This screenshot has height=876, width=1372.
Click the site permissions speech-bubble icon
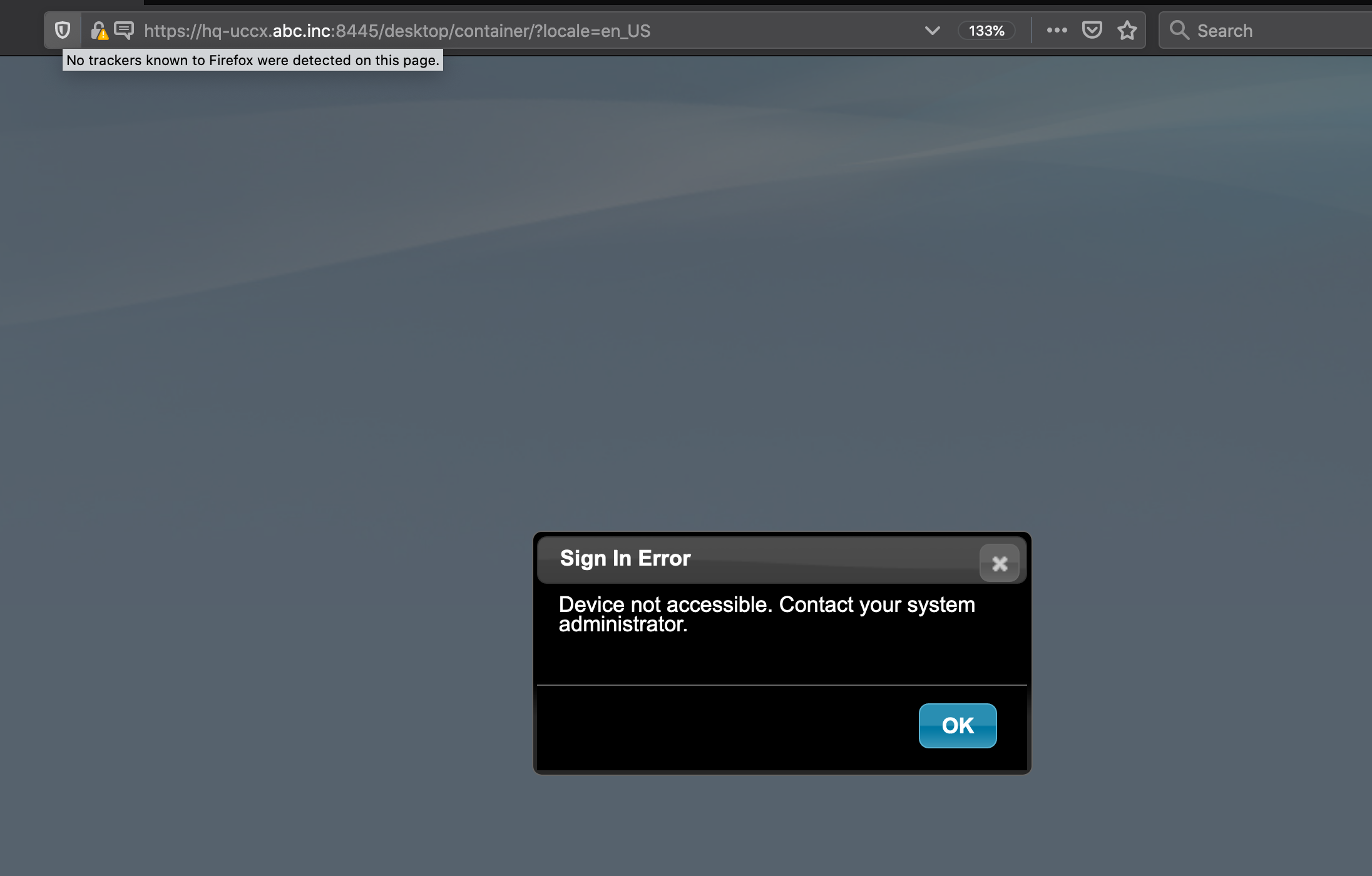[x=124, y=30]
